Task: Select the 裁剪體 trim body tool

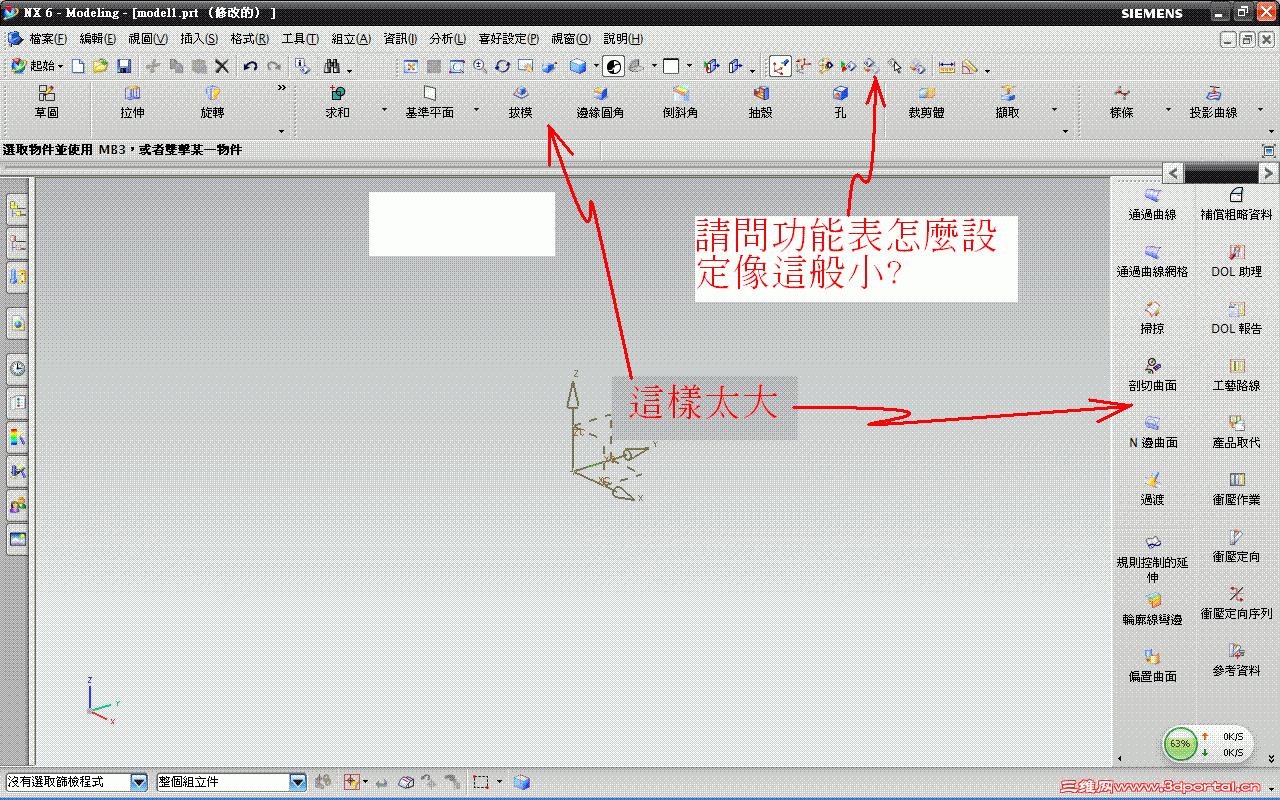Action: click(926, 102)
